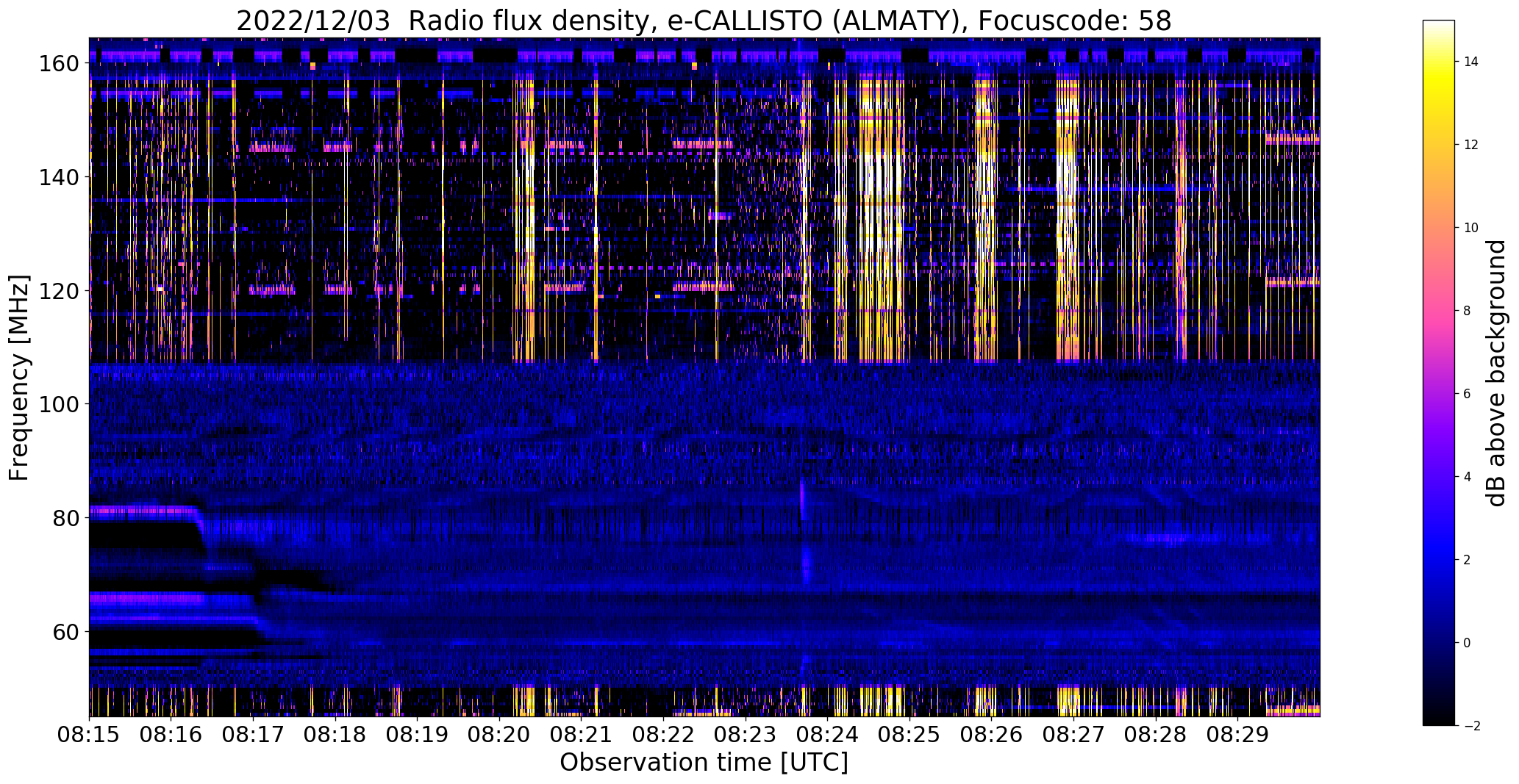Click the 08:25 time tick label
The height and width of the screenshot is (784, 1519).
pos(909,734)
